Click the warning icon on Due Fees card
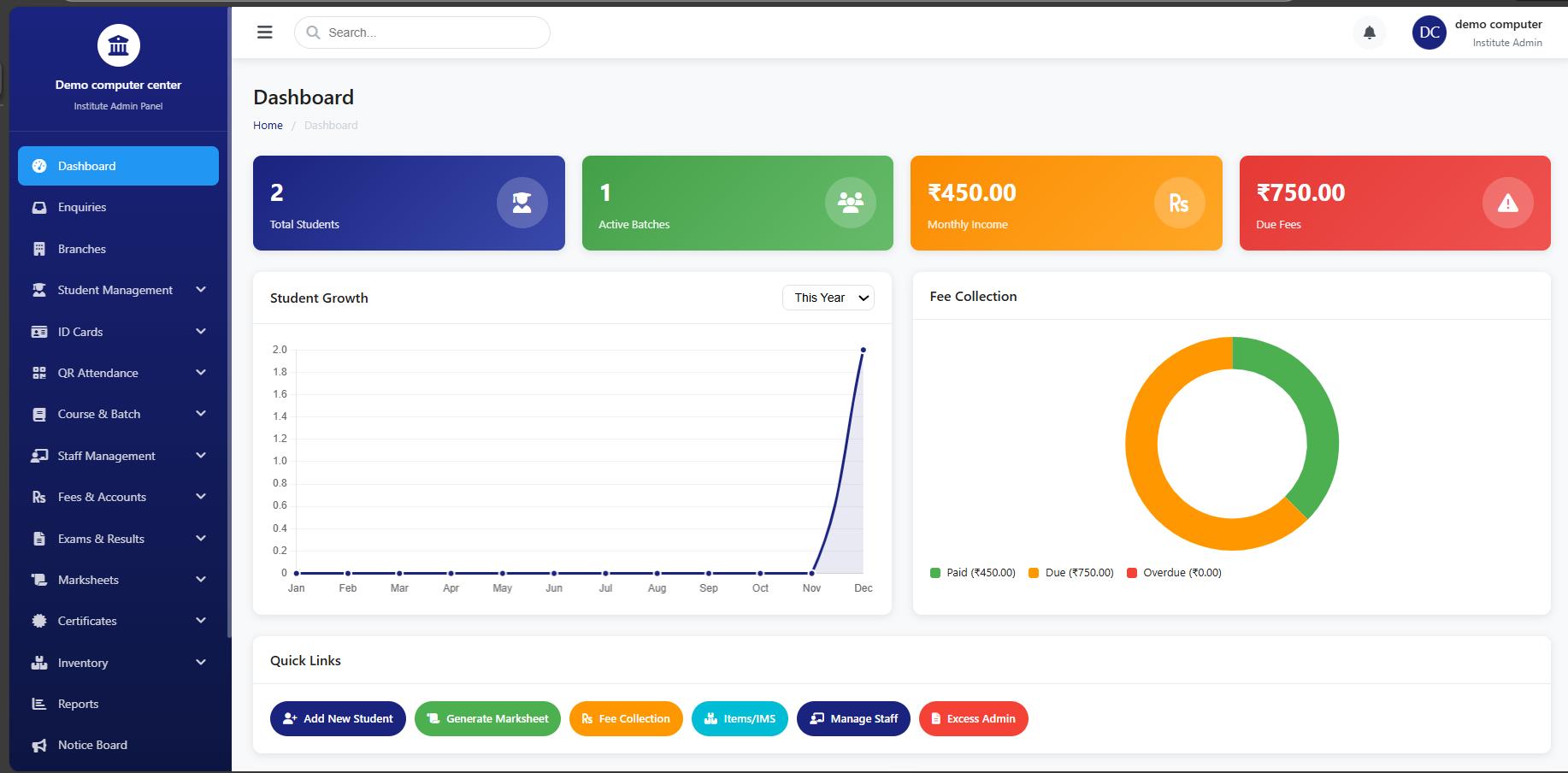 (1507, 203)
